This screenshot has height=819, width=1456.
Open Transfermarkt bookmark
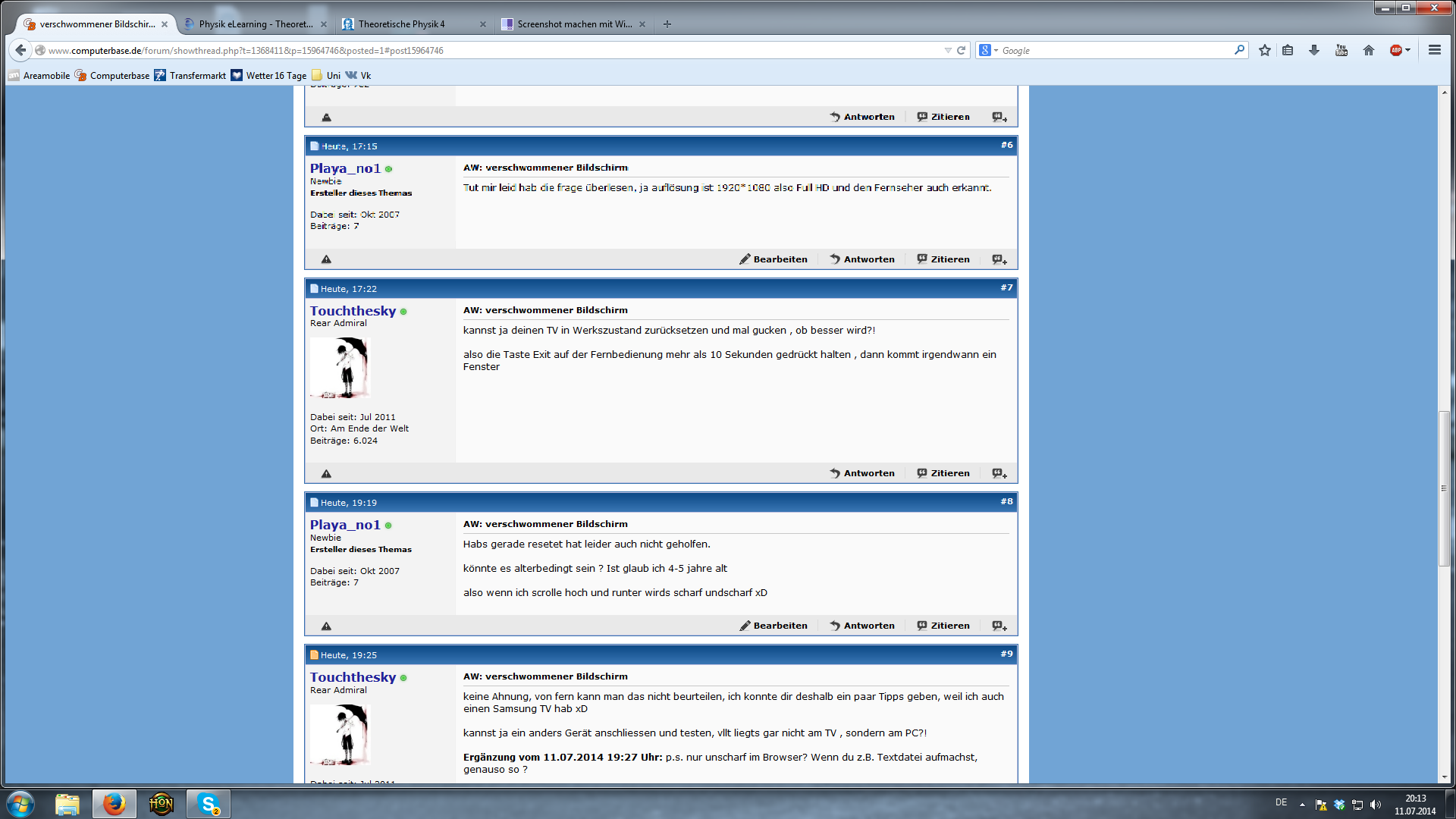point(190,75)
